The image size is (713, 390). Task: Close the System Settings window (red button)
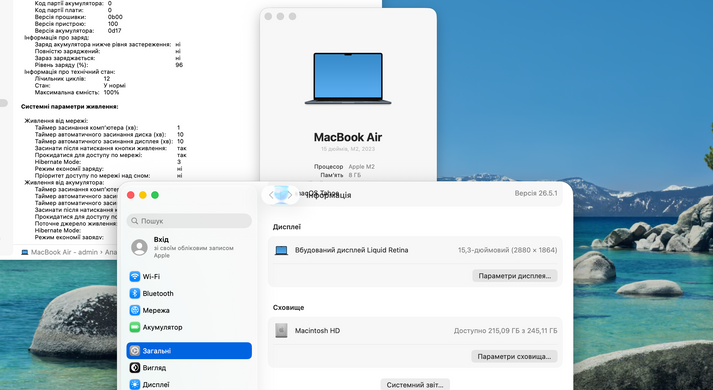tap(131, 195)
